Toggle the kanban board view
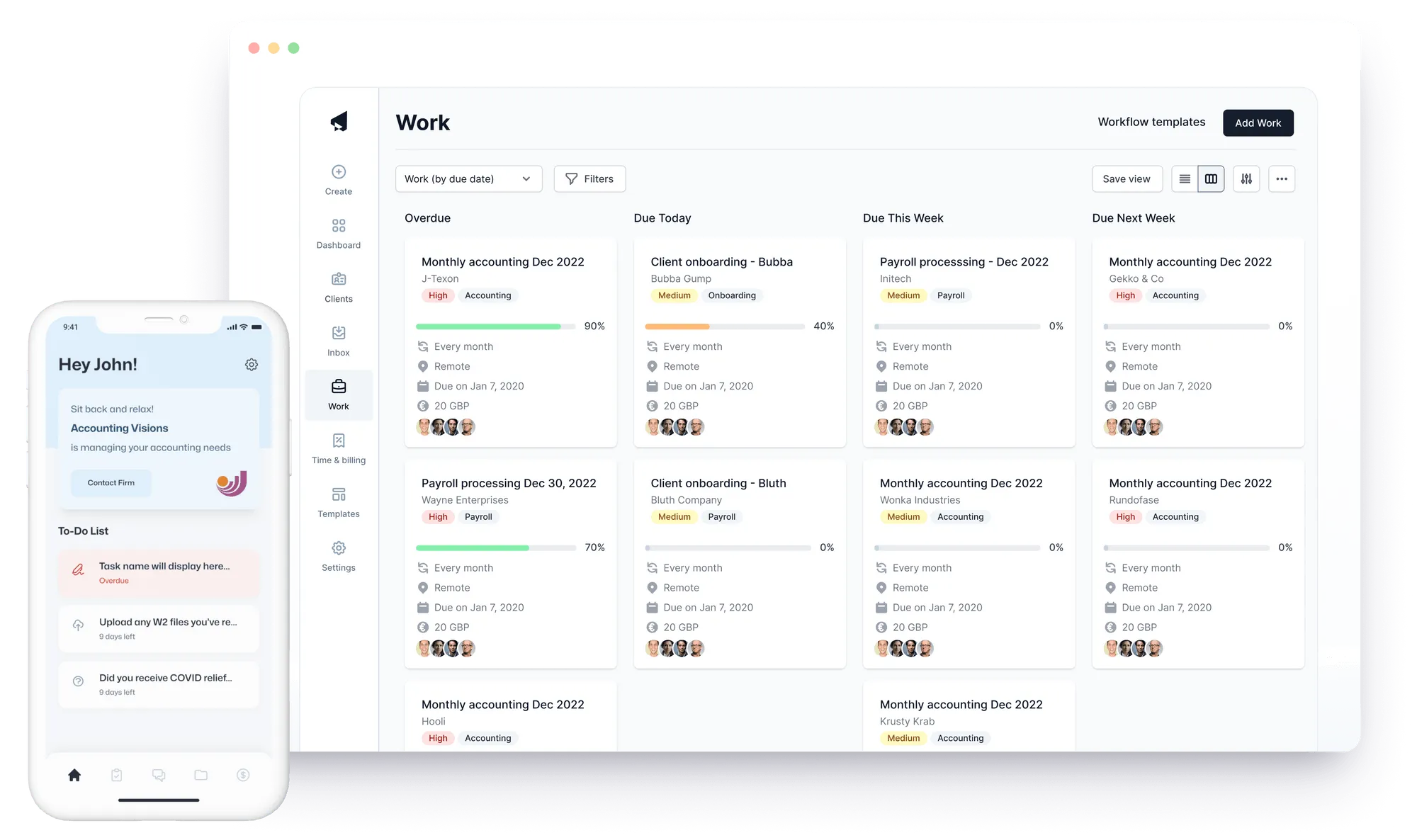The height and width of the screenshot is (840, 1417). (1211, 178)
